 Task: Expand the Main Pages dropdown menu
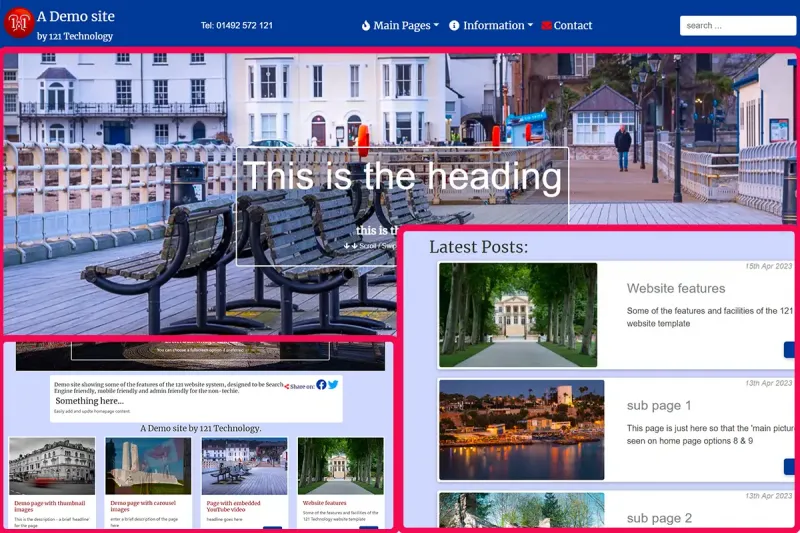[400, 26]
